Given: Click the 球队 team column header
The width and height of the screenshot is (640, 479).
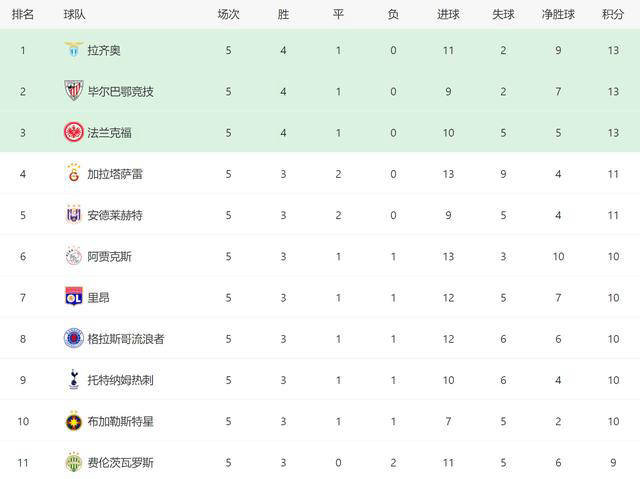Looking at the screenshot, I should [74, 14].
